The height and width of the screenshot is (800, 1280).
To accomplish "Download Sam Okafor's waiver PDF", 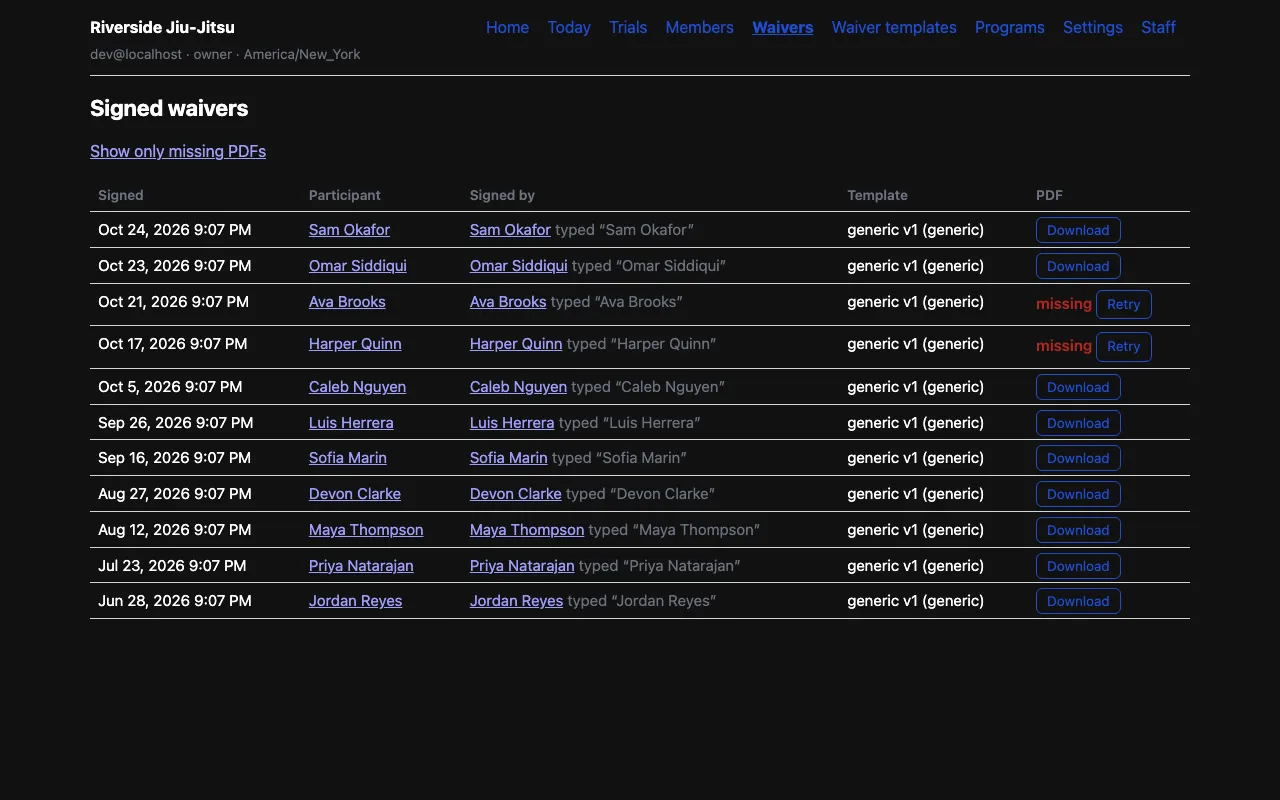I will pyautogui.click(x=1078, y=230).
